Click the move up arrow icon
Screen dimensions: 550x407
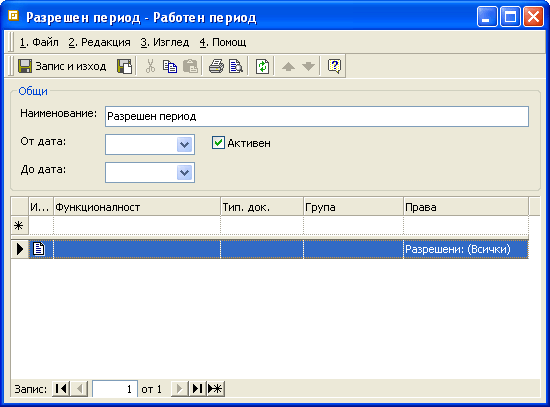288,66
